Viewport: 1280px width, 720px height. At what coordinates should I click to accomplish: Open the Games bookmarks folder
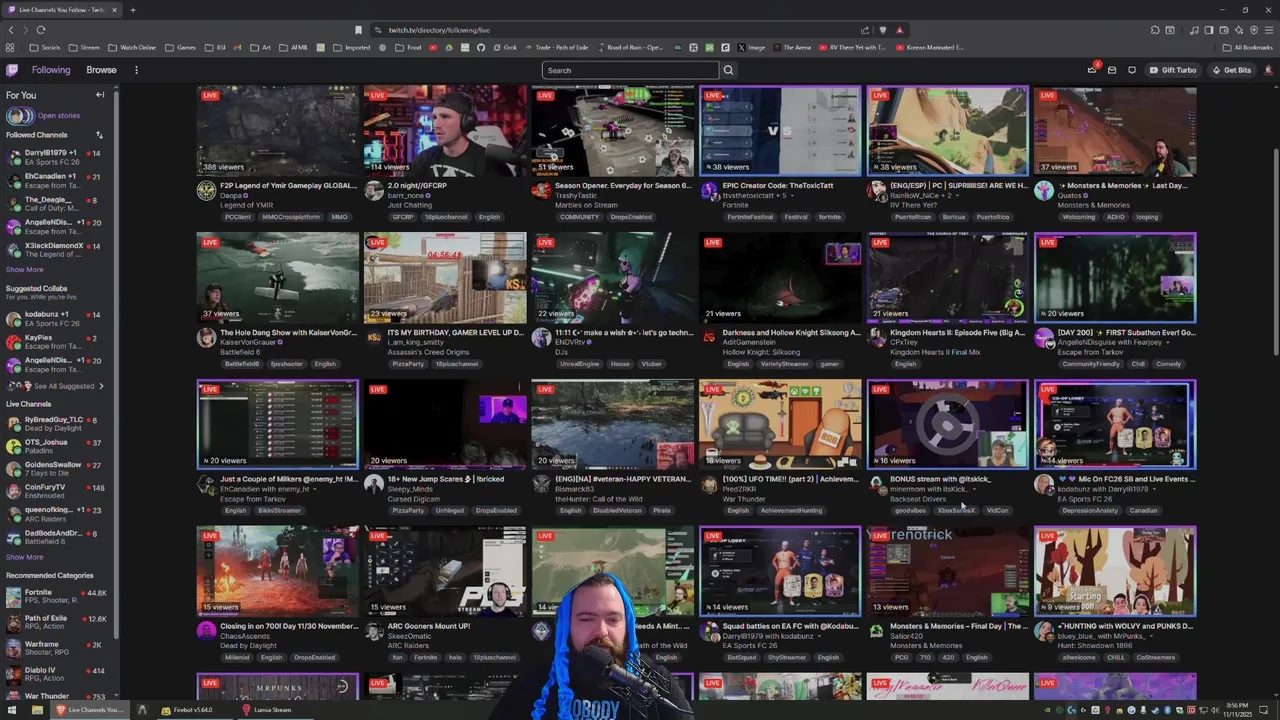181,47
